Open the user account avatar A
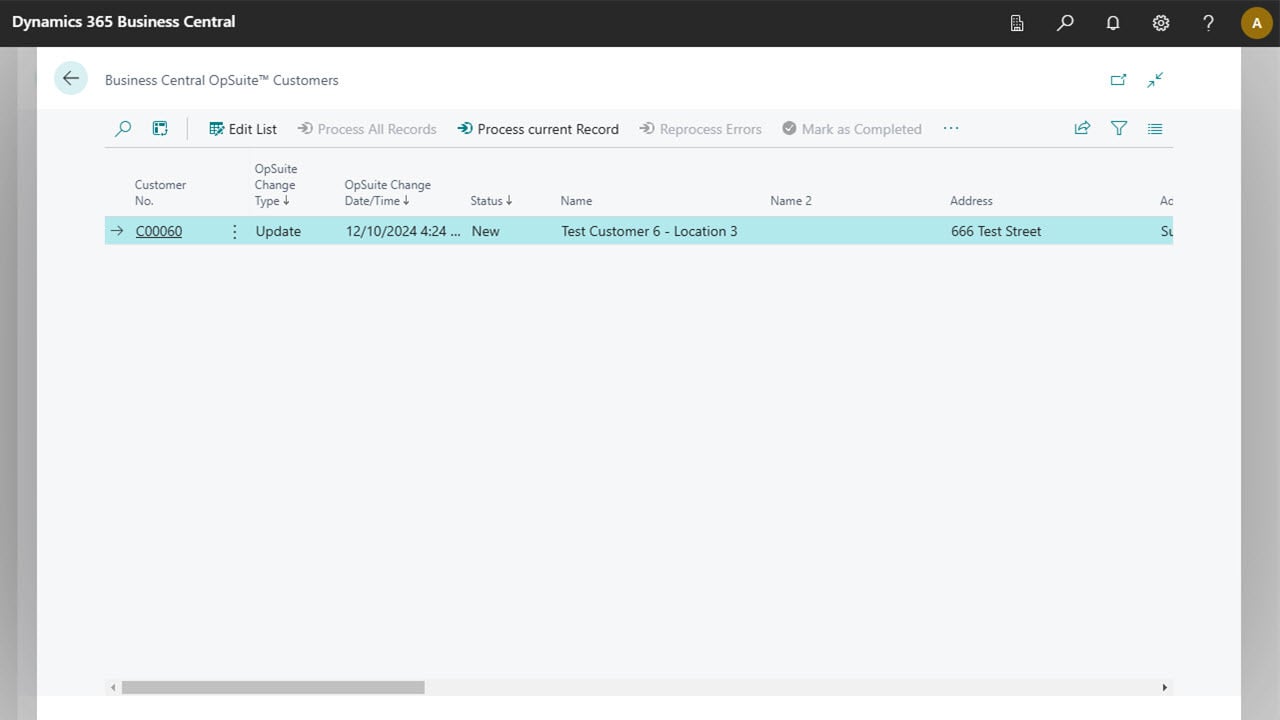This screenshot has width=1280, height=720. coord(1257,23)
